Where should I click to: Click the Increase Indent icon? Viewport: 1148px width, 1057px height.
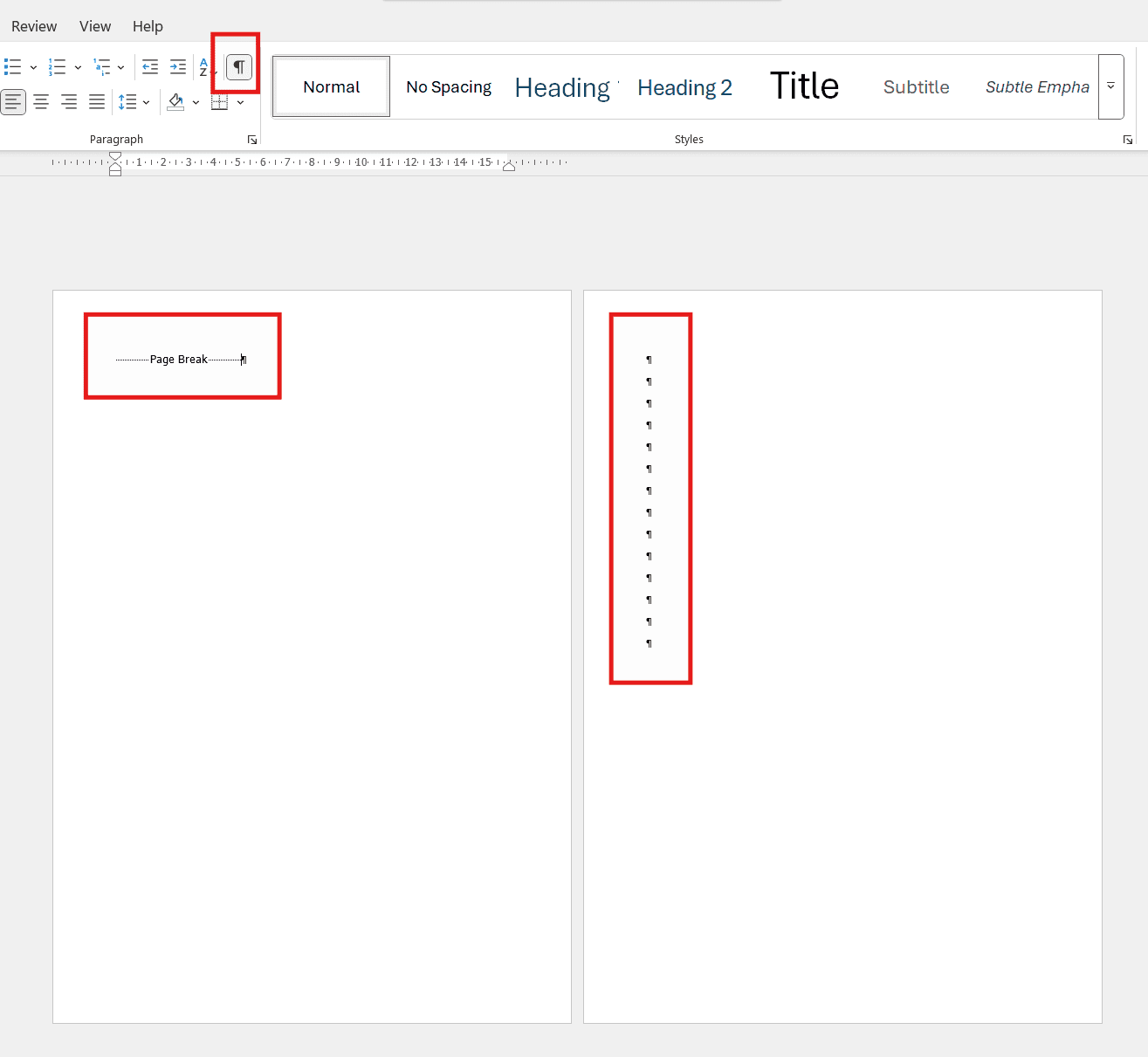pos(178,66)
